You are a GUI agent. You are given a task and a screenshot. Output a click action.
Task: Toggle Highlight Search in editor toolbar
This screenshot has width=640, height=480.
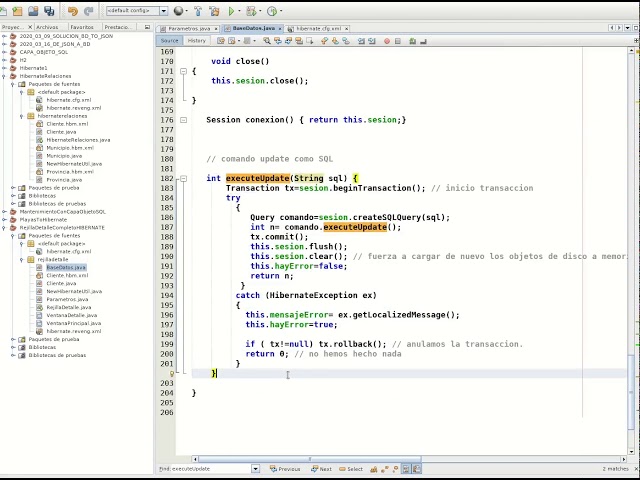coord(299,41)
